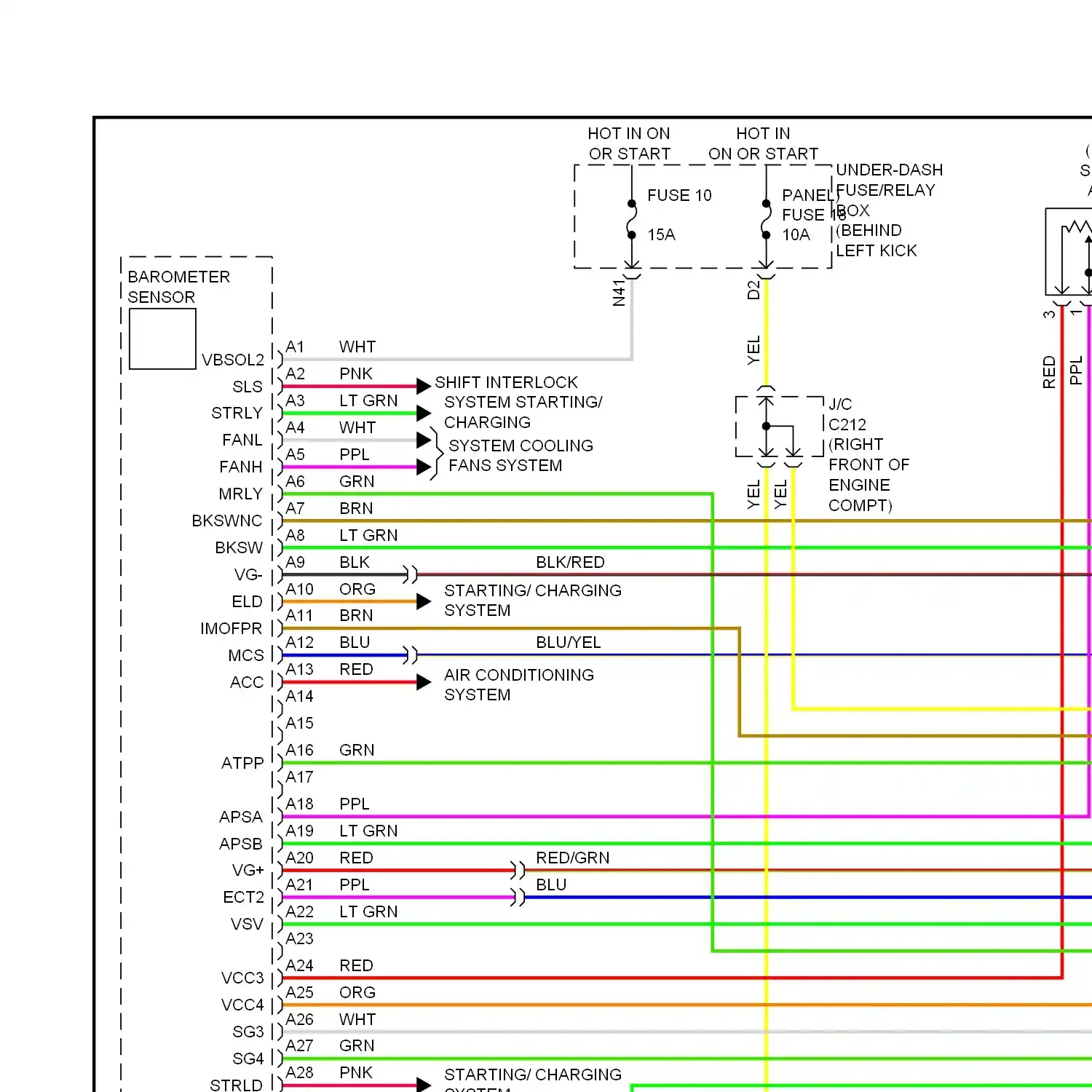Select the ELD signal label
The height and width of the screenshot is (1092, 1092).
[248, 602]
